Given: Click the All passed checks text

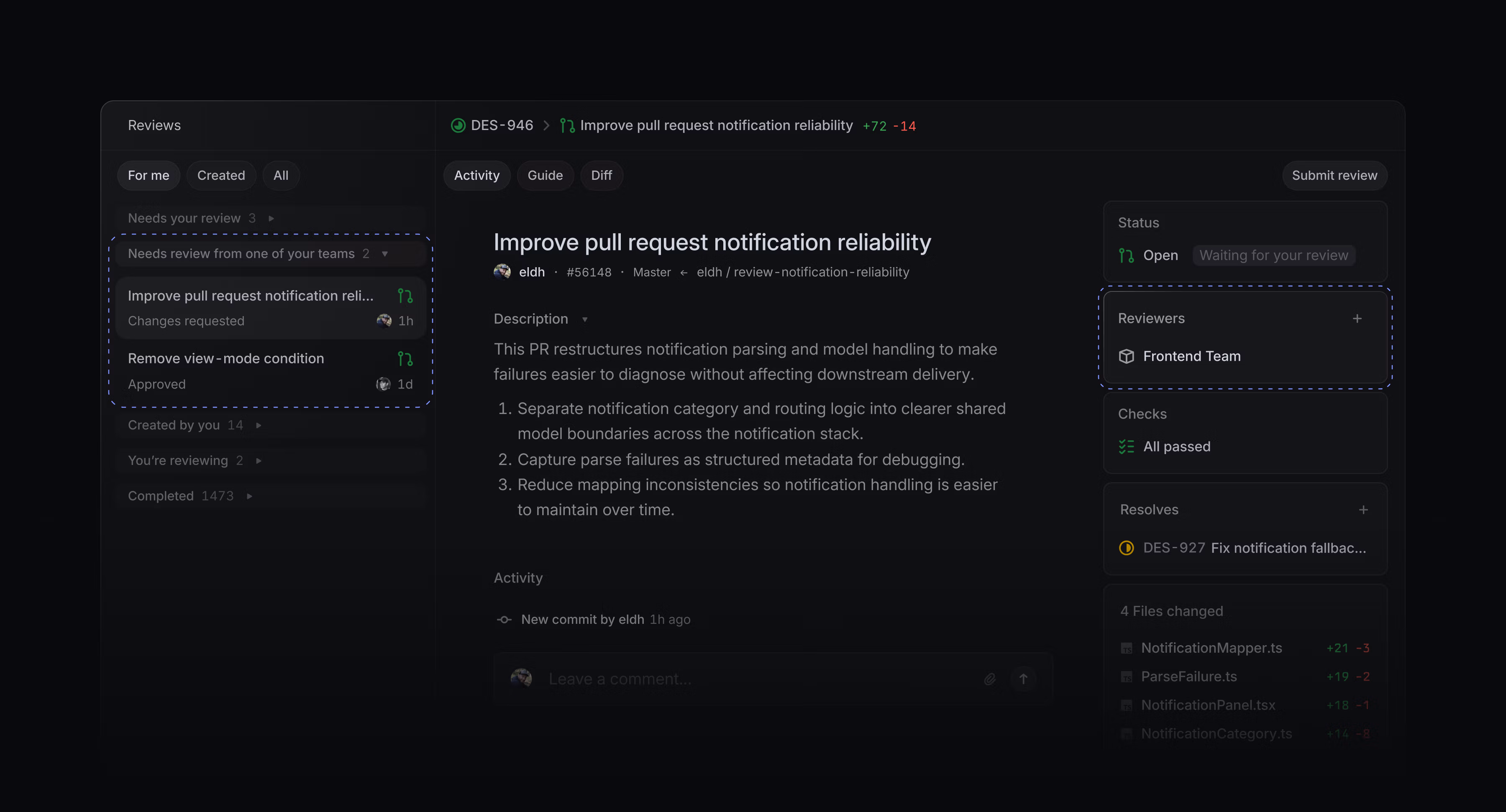Looking at the screenshot, I should [1176, 446].
